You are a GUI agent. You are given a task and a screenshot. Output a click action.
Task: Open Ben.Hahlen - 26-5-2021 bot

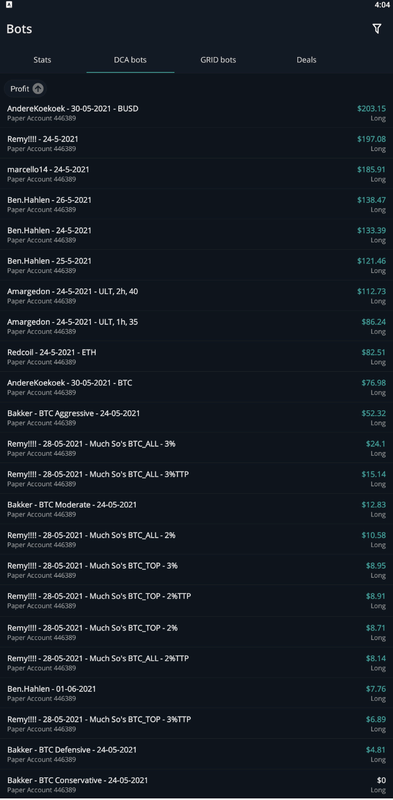196,204
